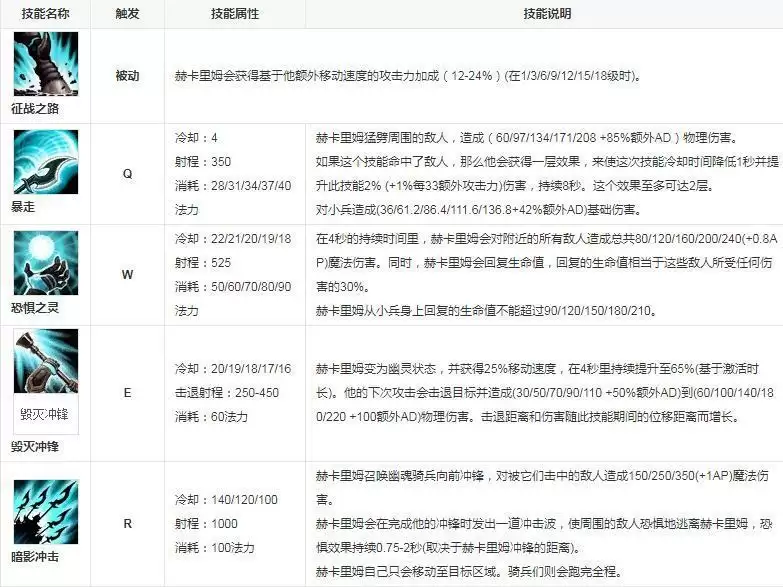Click the Q trigger key cell
This screenshot has height=587, width=783.
tap(127, 174)
